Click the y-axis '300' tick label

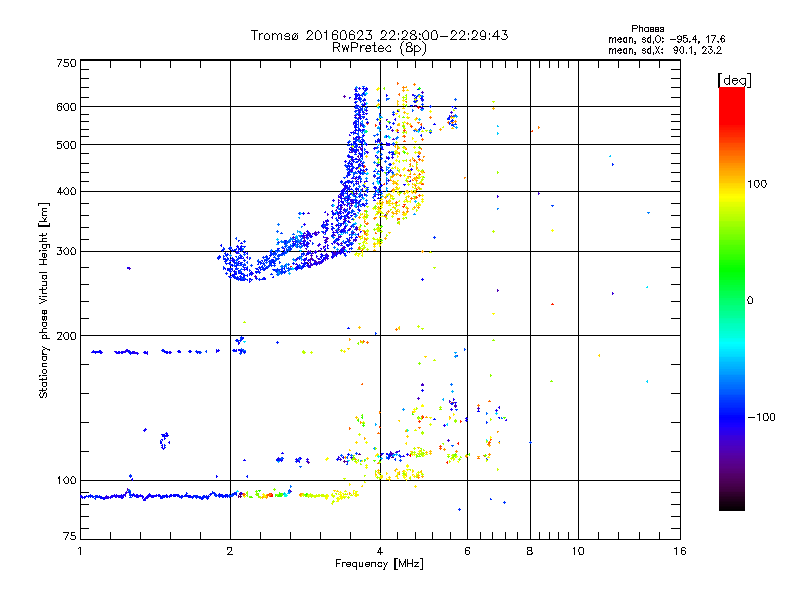pos(66,251)
